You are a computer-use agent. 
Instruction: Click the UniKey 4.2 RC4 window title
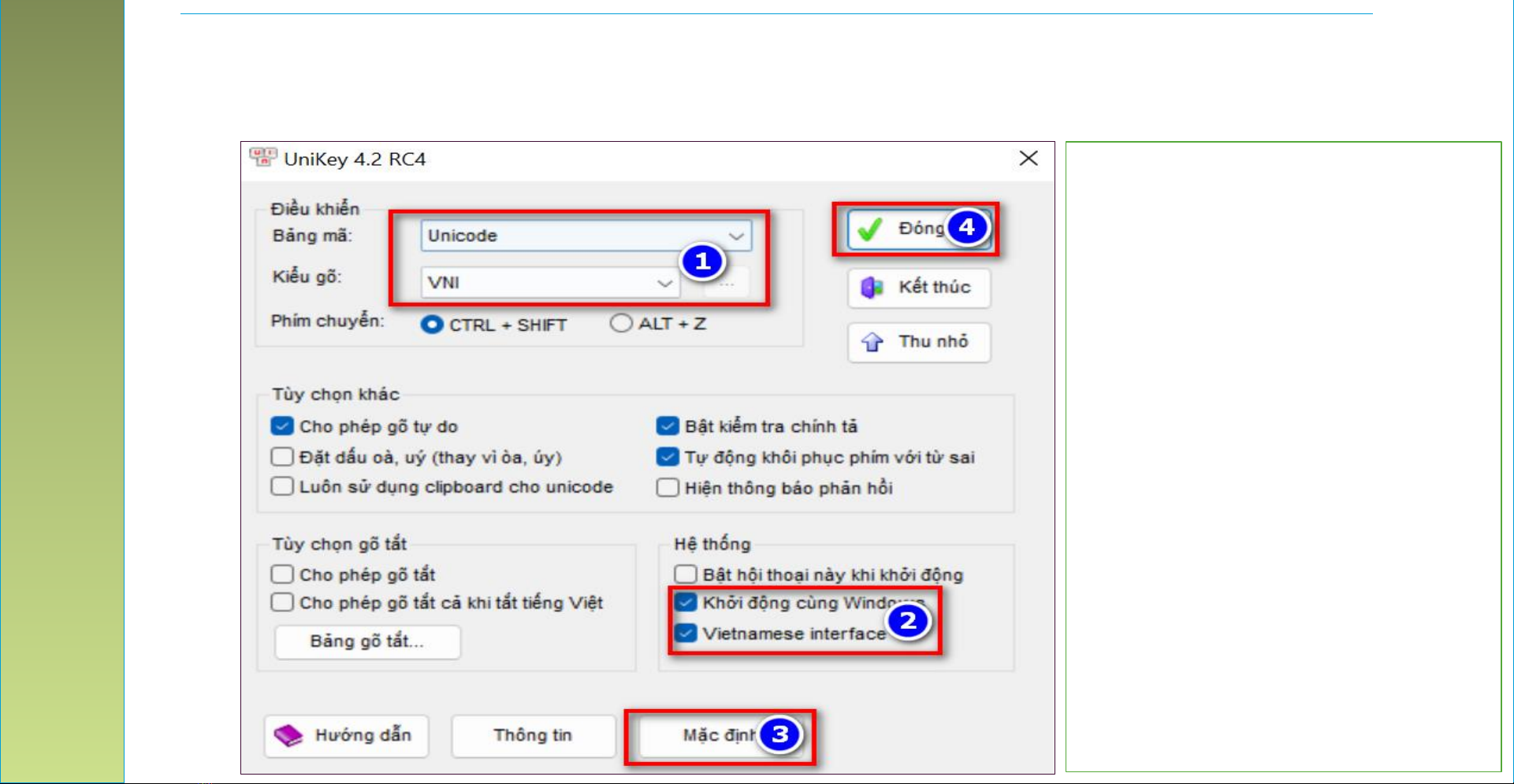pyautogui.click(x=355, y=159)
